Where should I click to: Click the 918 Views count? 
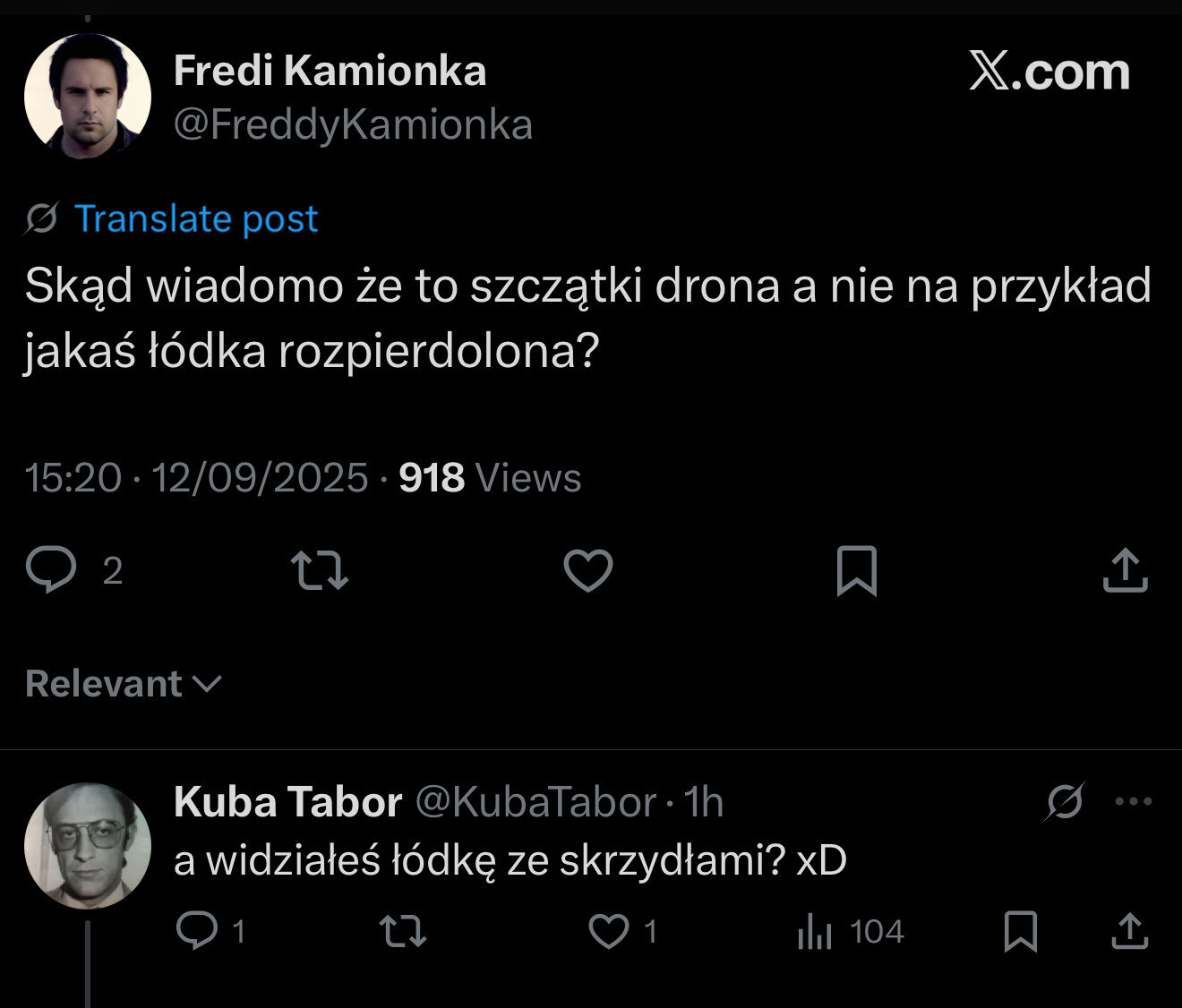point(490,478)
